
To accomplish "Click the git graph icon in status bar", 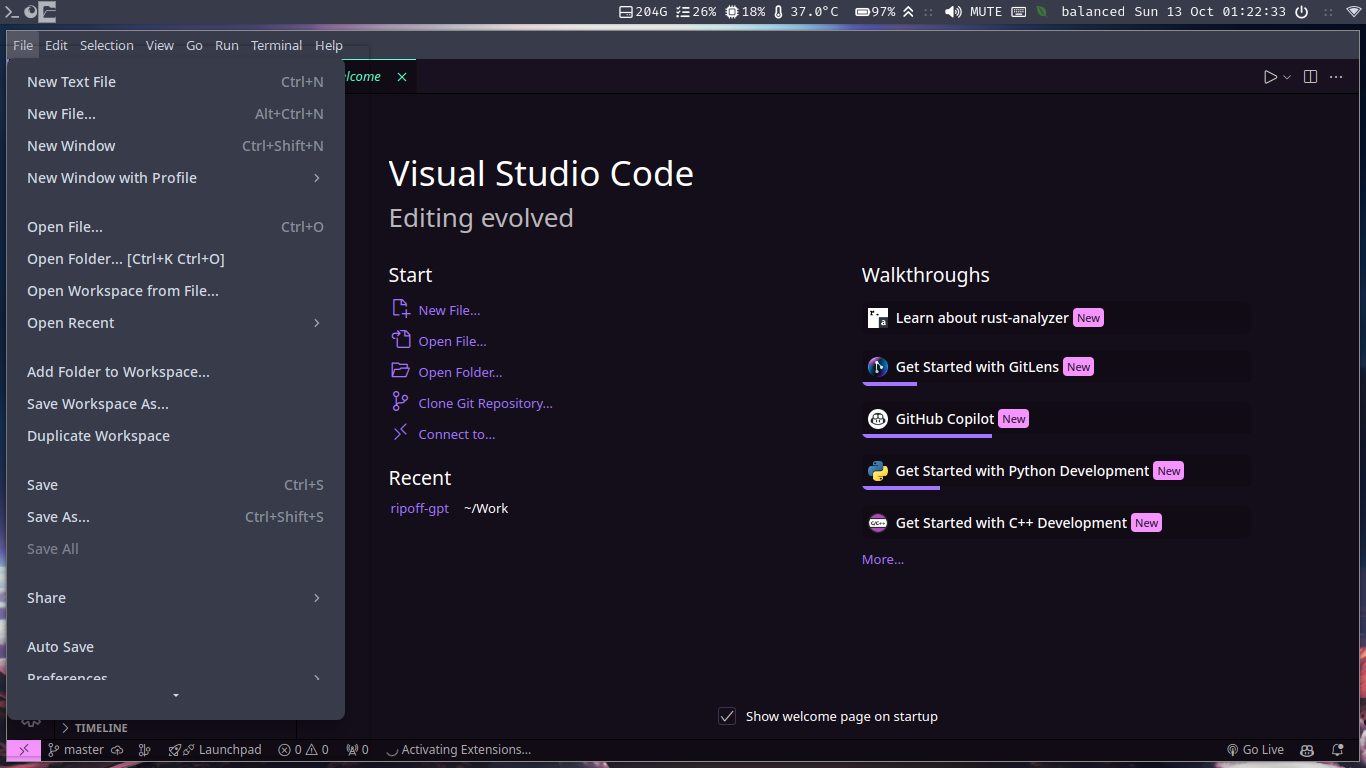I will tap(144, 750).
